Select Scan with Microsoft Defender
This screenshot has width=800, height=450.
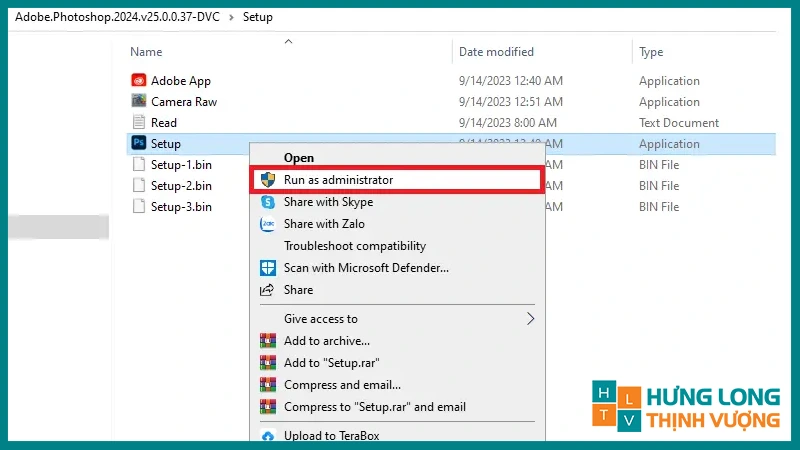pyautogui.click(x=366, y=268)
